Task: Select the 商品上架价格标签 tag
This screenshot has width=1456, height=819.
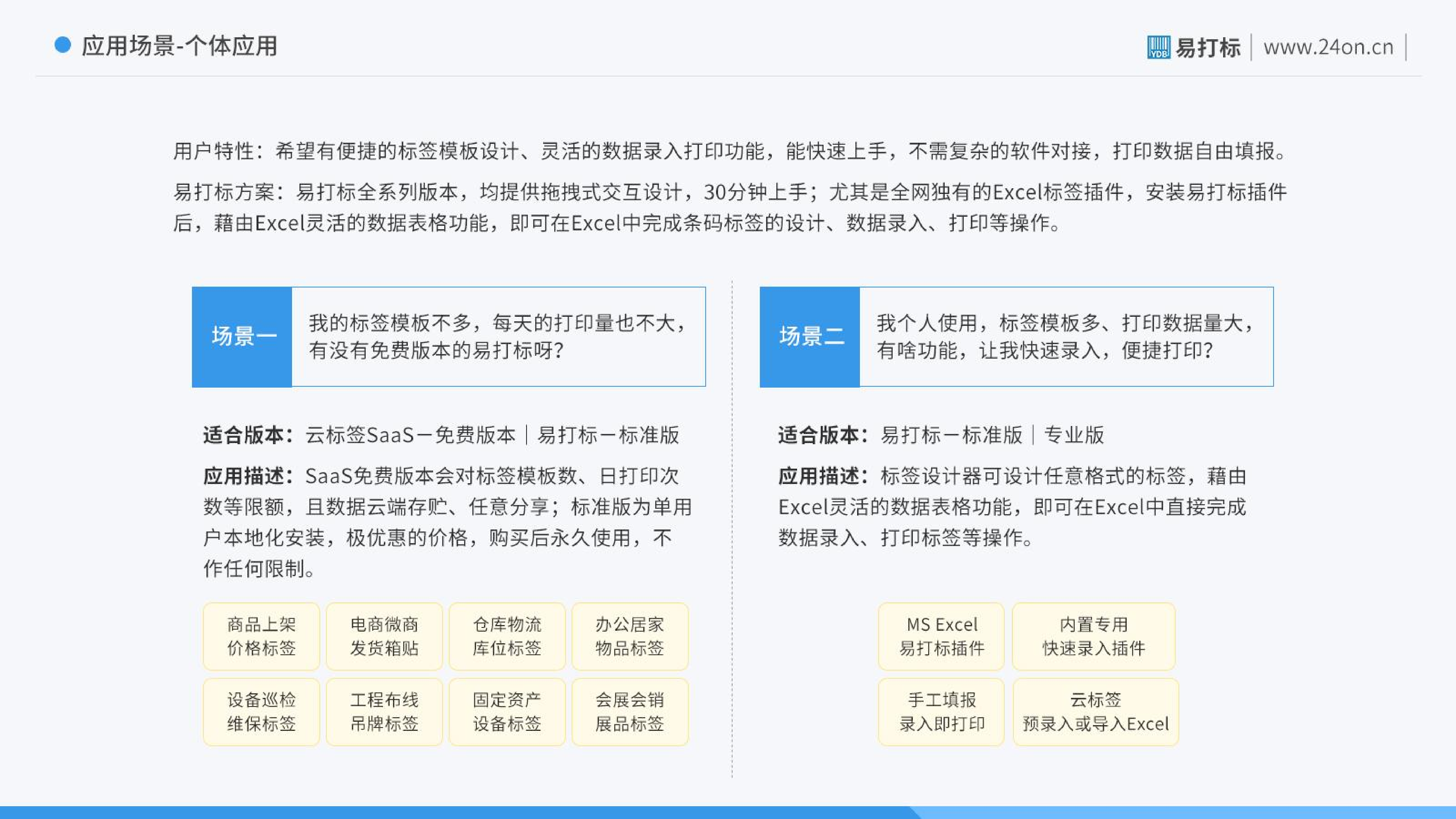Action: (261, 636)
